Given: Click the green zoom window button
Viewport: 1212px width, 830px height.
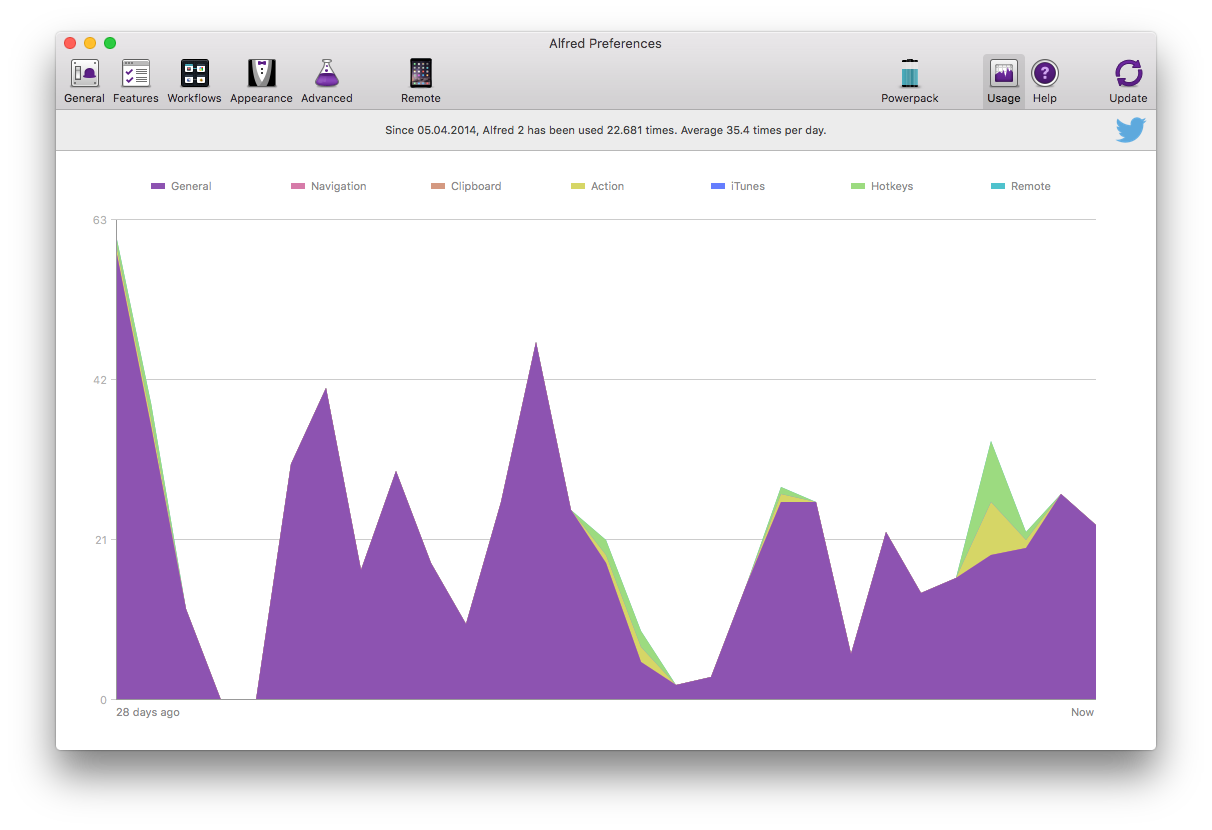Looking at the screenshot, I should (x=110, y=43).
